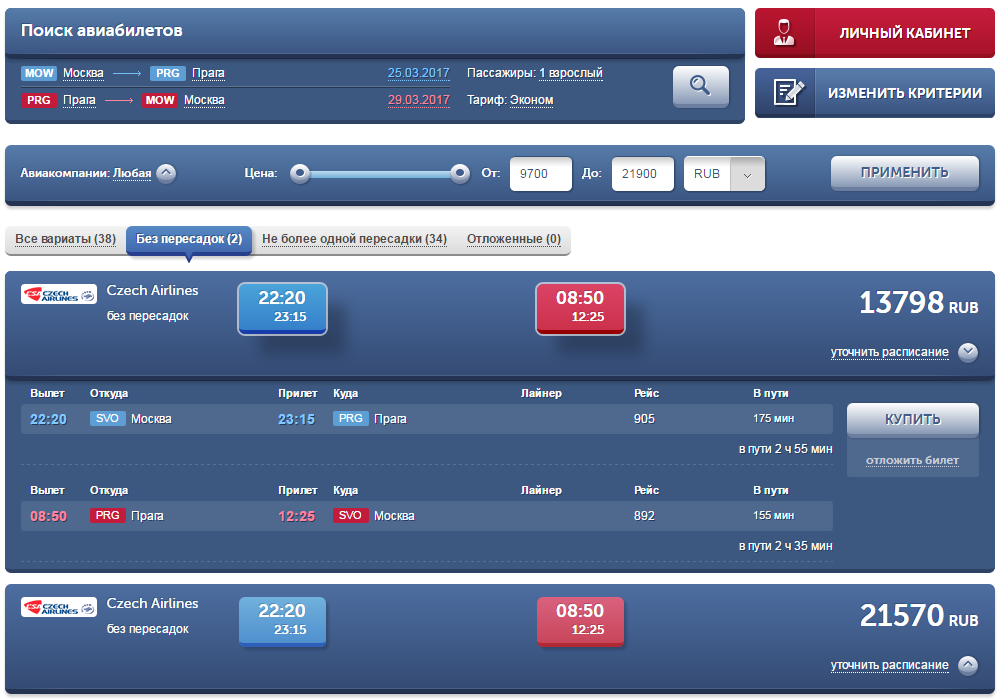Open personal cabinet via user icon
1002x700 pixels.
click(784, 33)
